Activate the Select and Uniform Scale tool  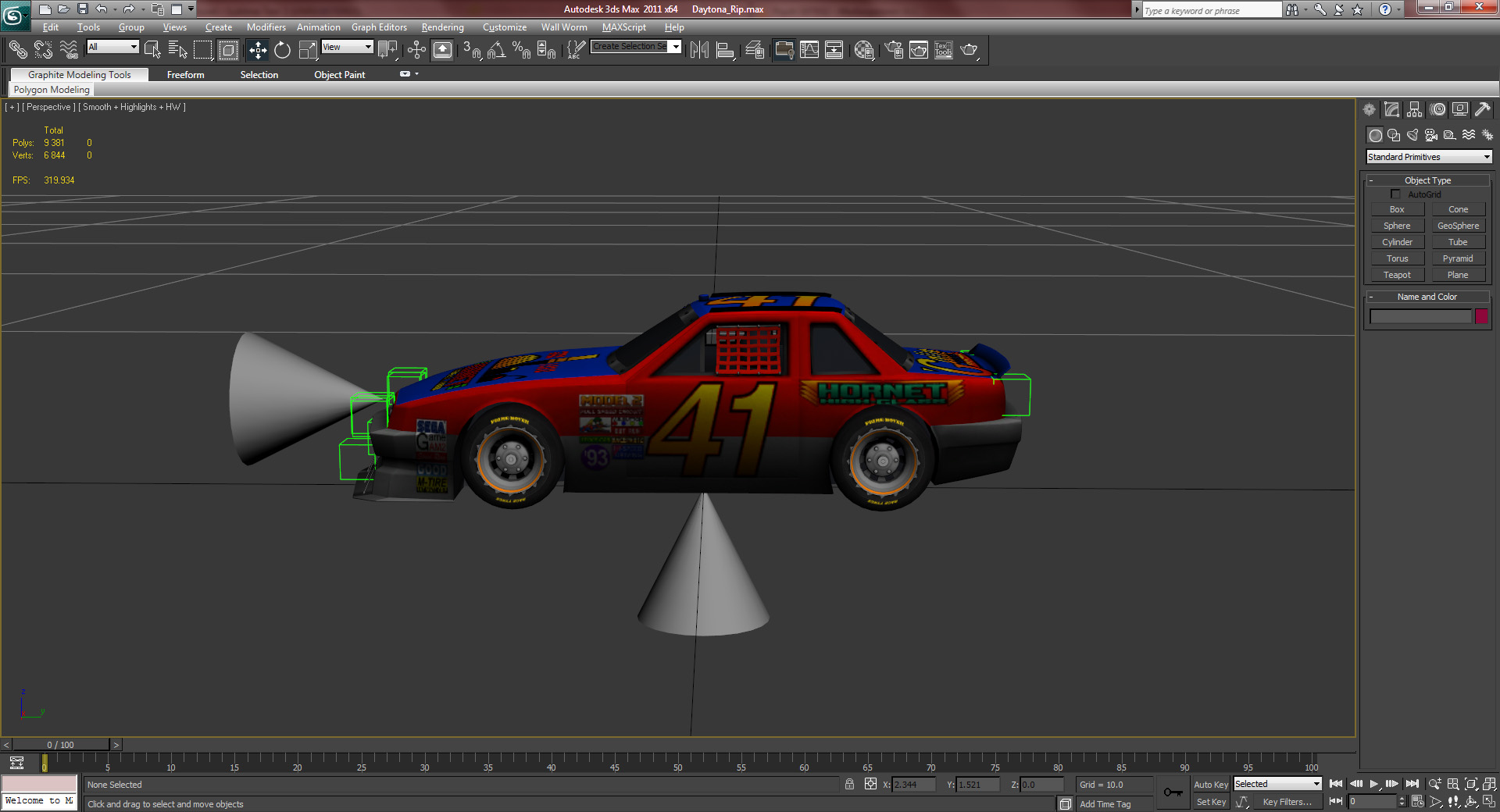308,50
